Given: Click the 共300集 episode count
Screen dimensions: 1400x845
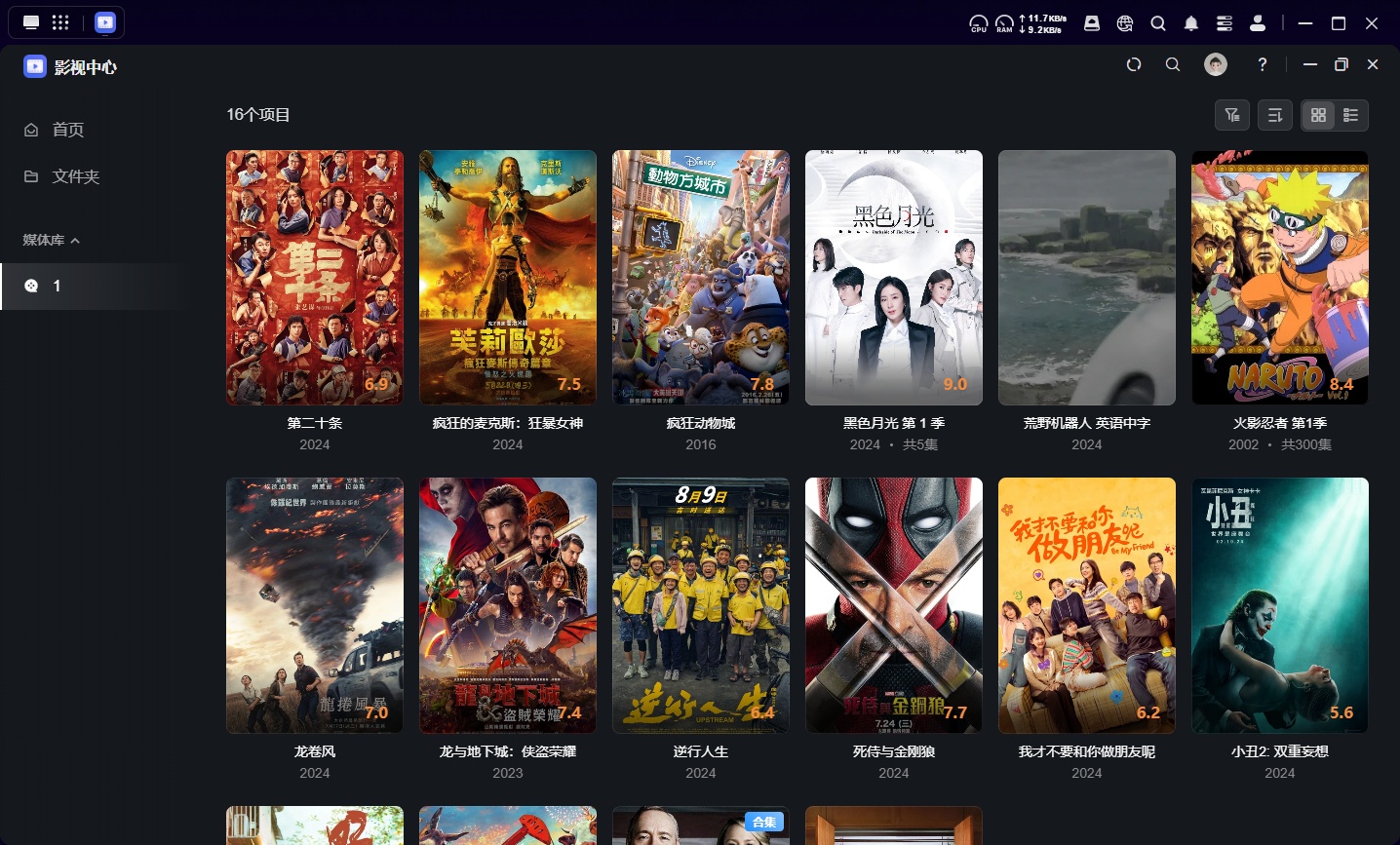Looking at the screenshot, I should (1306, 444).
